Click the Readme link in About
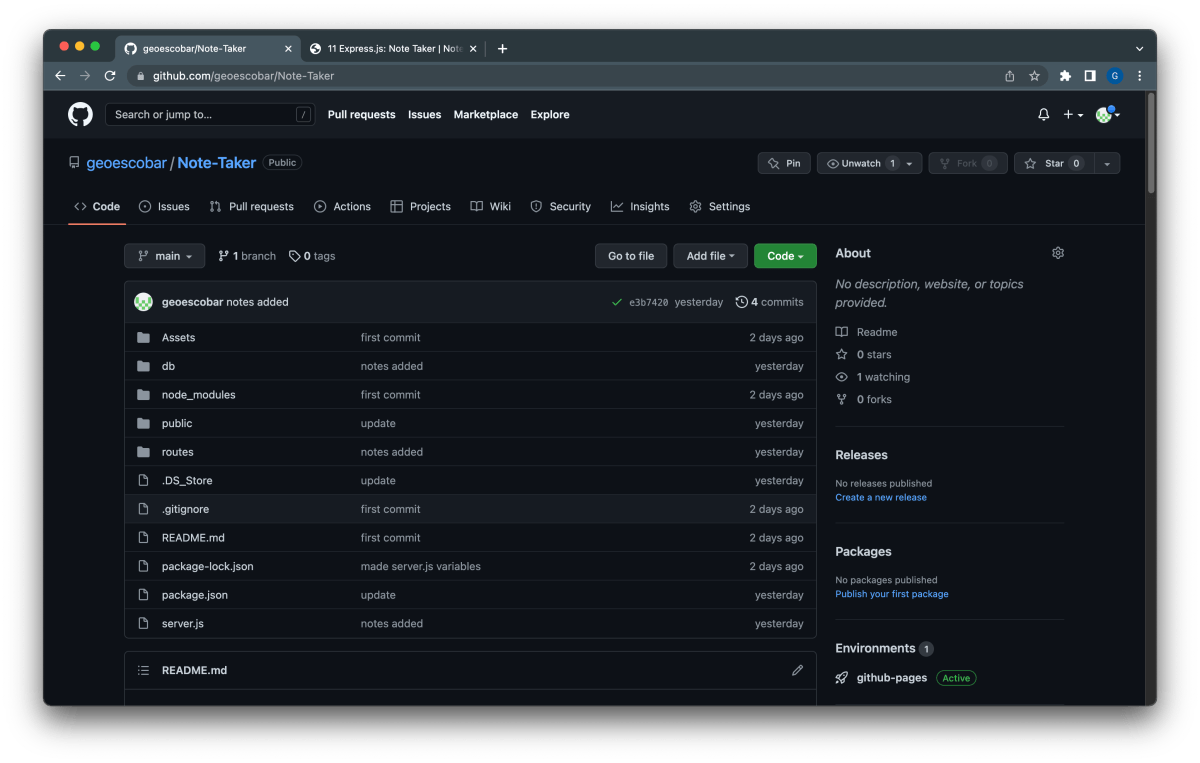 pyautogui.click(x=867, y=332)
